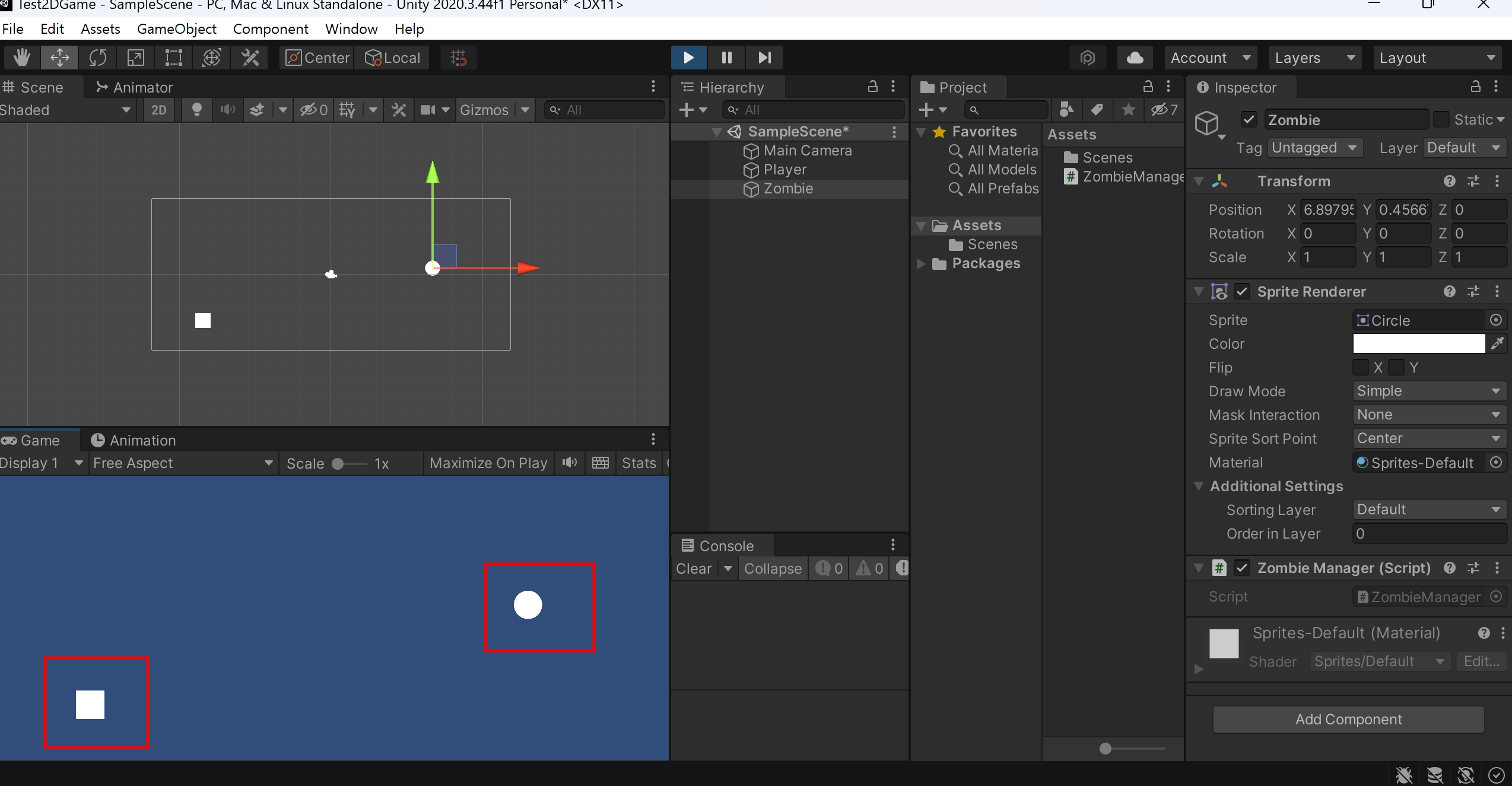Screen dimensions: 1512x786
Task: Open Account dropdown
Action: pos(1211,58)
